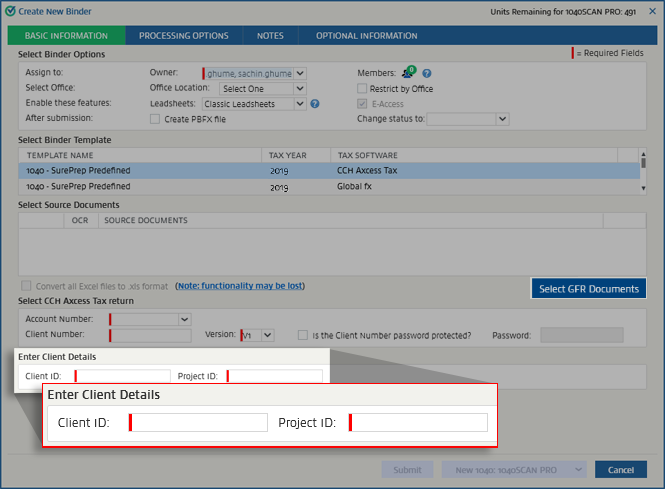Click the Client Number input field
Viewport: 665px width, 489px height.
[x=150, y=335]
